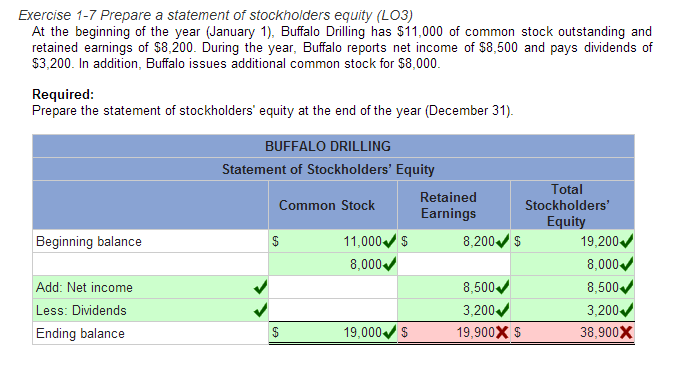This screenshot has height=376, width=693.
Task: Click the red X beside 19,900
Action: pos(502,332)
